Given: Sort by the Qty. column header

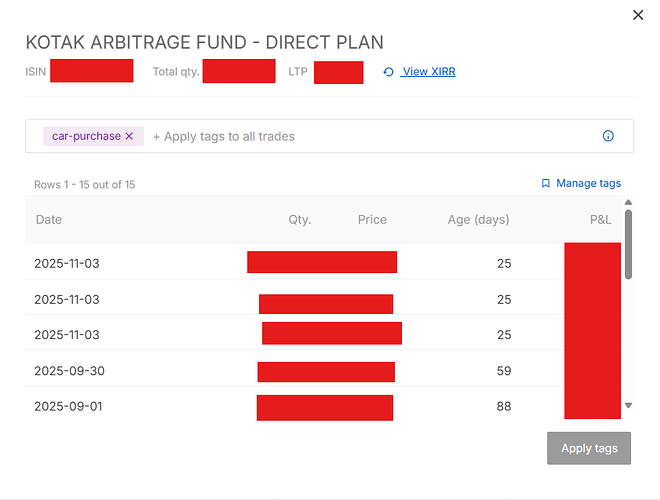Looking at the screenshot, I should click(300, 220).
